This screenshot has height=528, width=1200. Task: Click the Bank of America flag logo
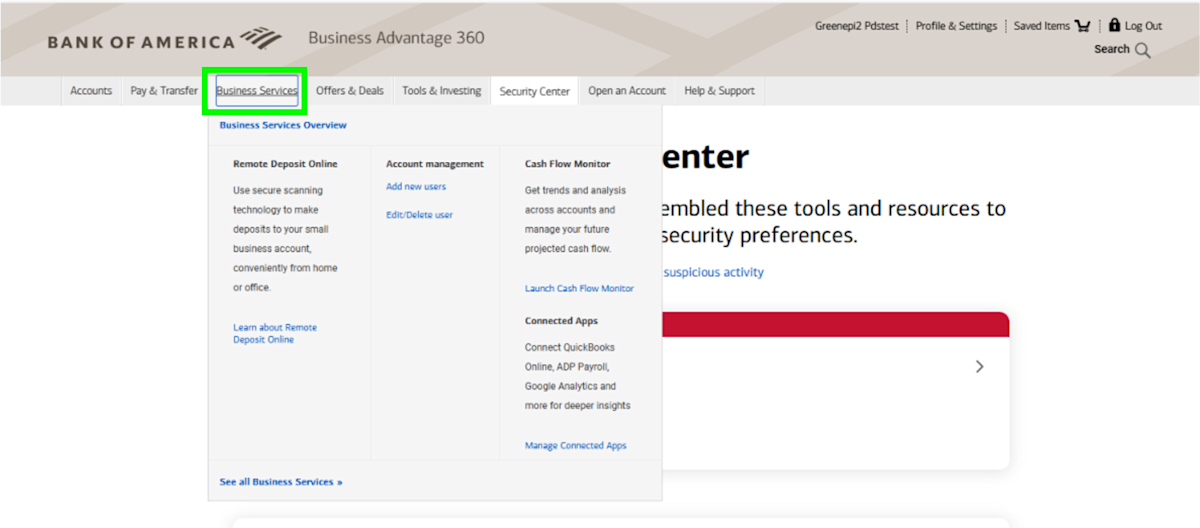(261, 39)
